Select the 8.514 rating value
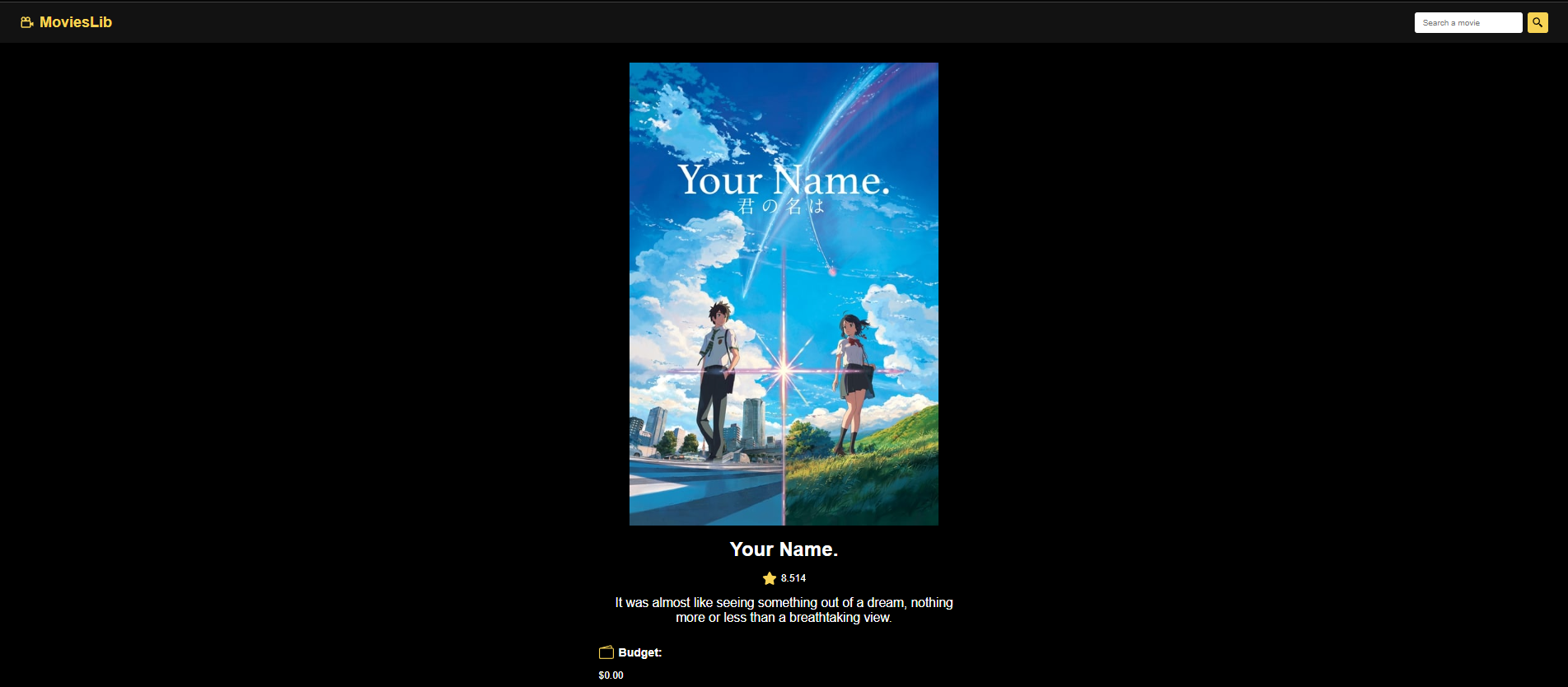 (x=793, y=578)
